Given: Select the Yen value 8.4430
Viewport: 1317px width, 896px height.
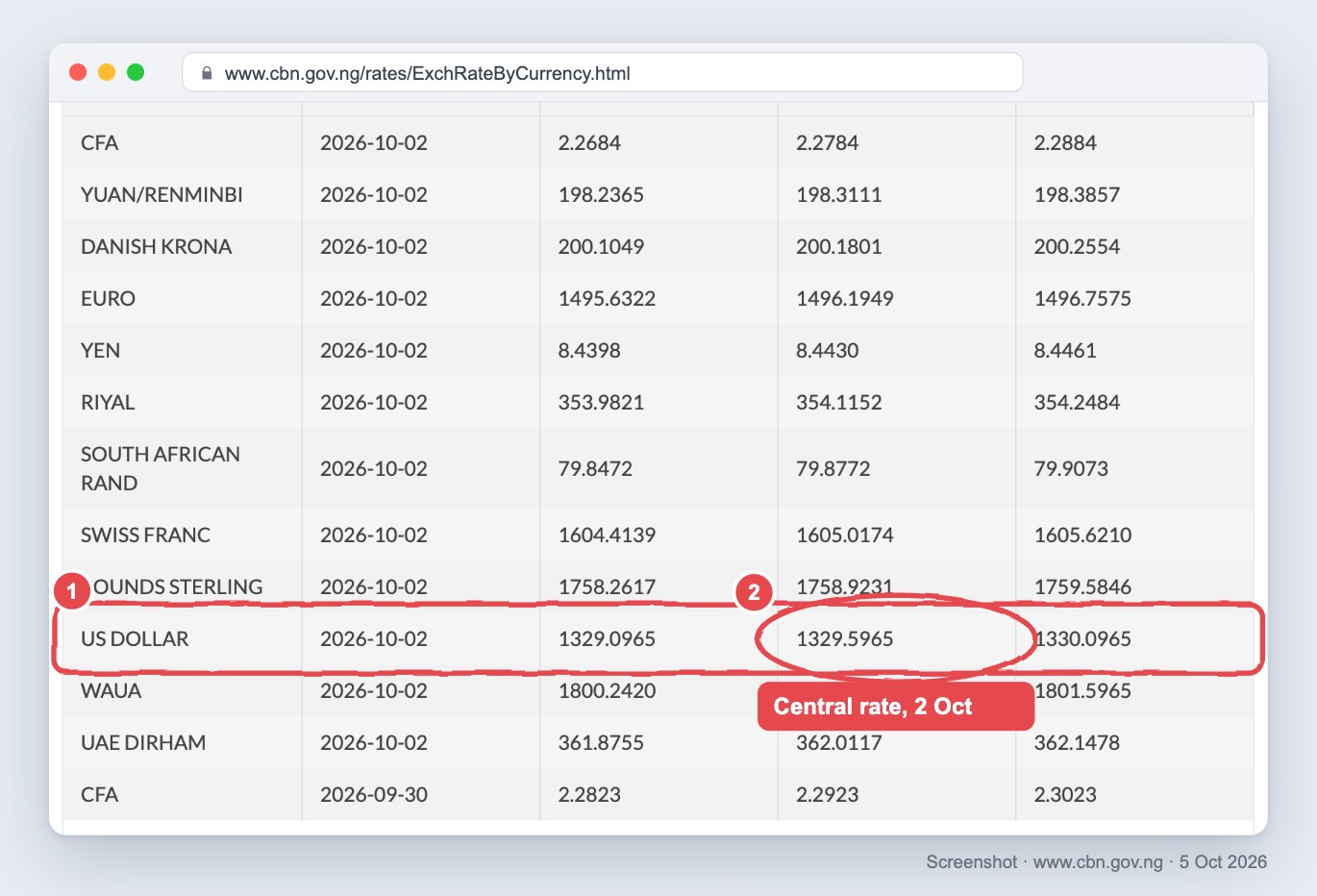Looking at the screenshot, I should coord(828,351).
